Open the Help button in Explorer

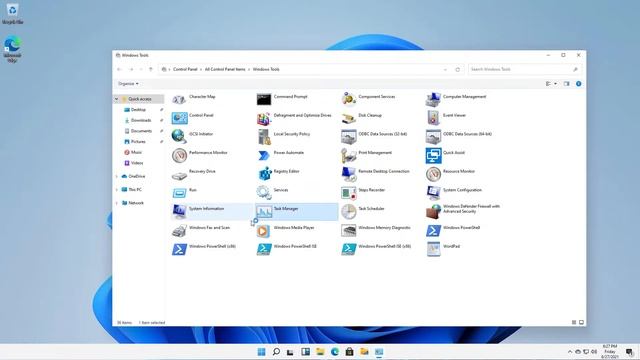pos(578,84)
